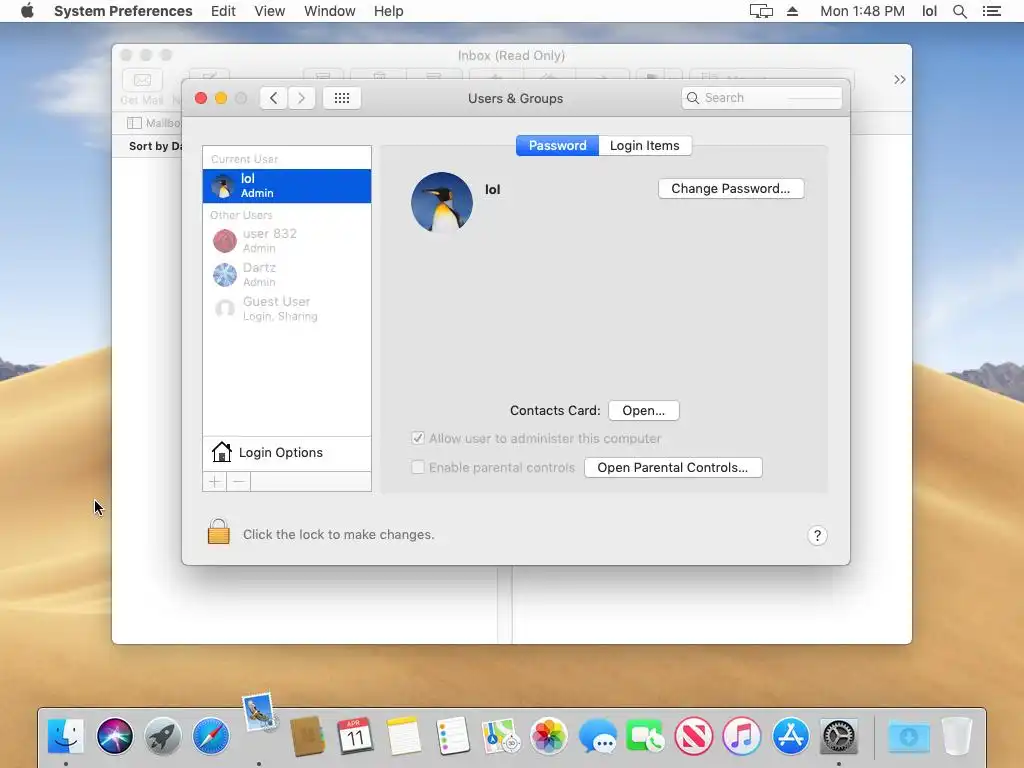Click Open Parental Controls button
1024x768 pixels.
tap(673, 468)
